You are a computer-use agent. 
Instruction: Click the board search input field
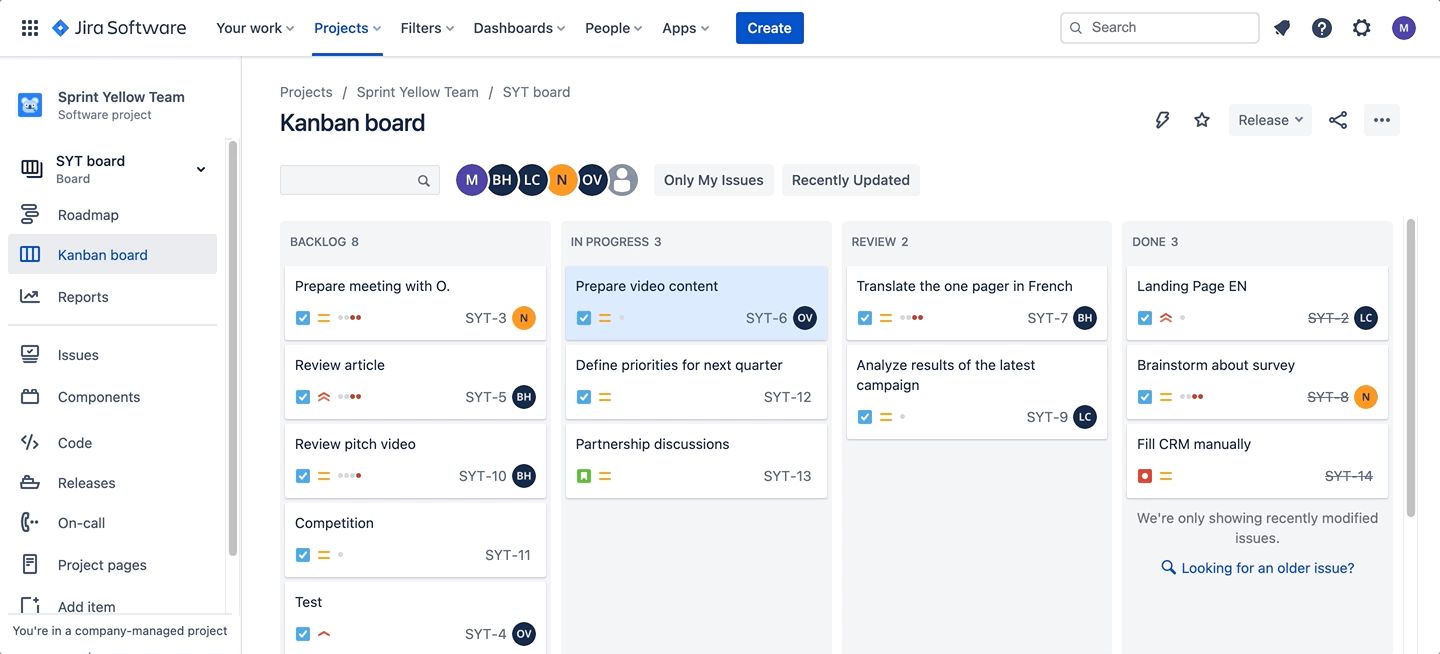tap(350, 180)
